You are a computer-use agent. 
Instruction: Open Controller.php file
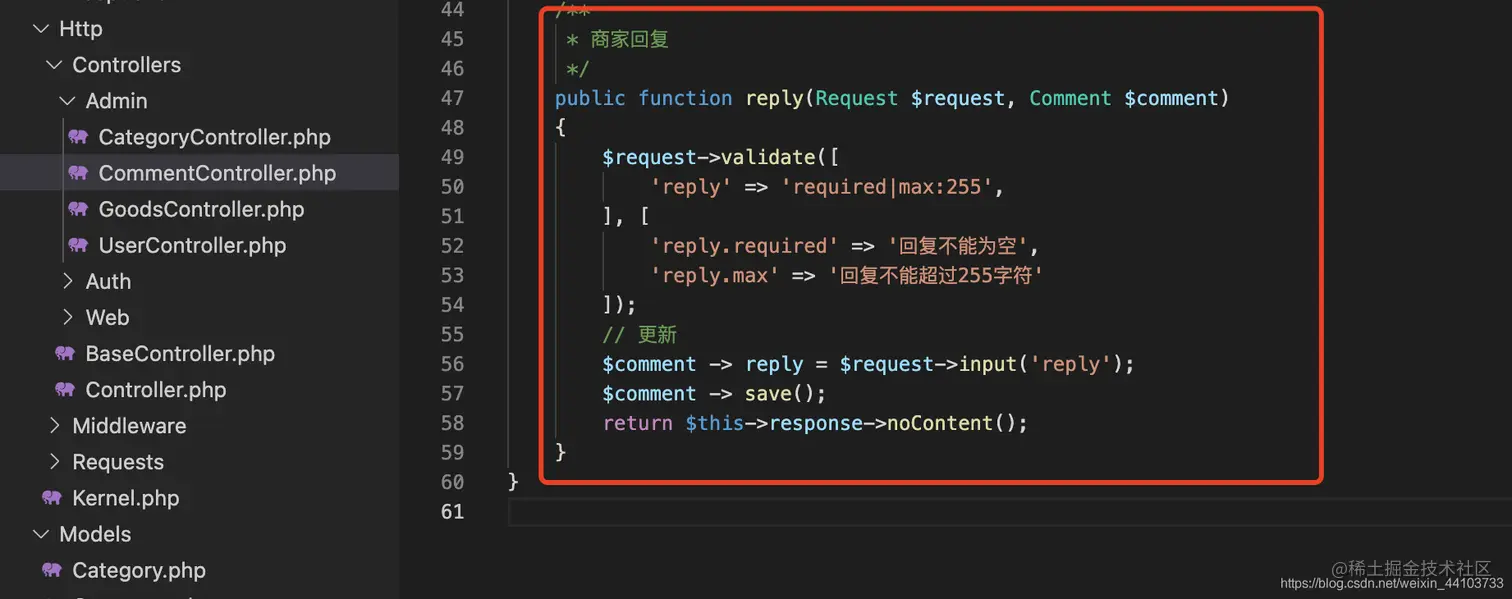[x=156, y=389]
